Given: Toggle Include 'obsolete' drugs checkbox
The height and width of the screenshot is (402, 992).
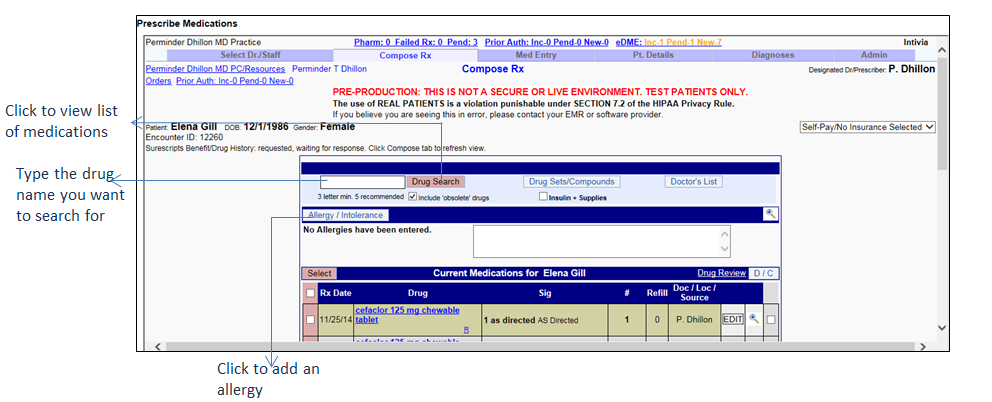Looking at the screenshot, I should click(414, 197).
